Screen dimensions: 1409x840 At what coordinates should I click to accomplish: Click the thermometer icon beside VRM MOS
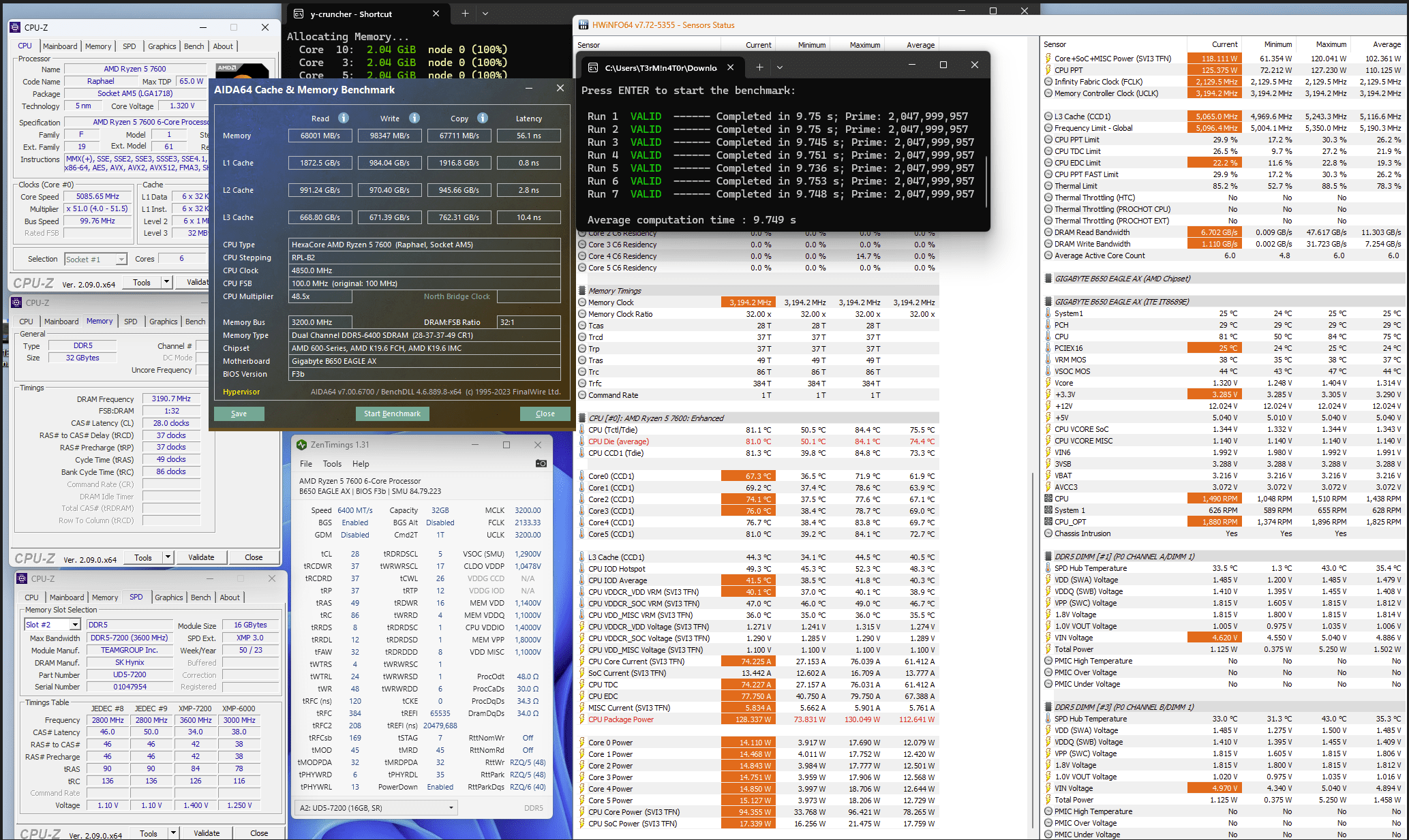(1048, 360)
